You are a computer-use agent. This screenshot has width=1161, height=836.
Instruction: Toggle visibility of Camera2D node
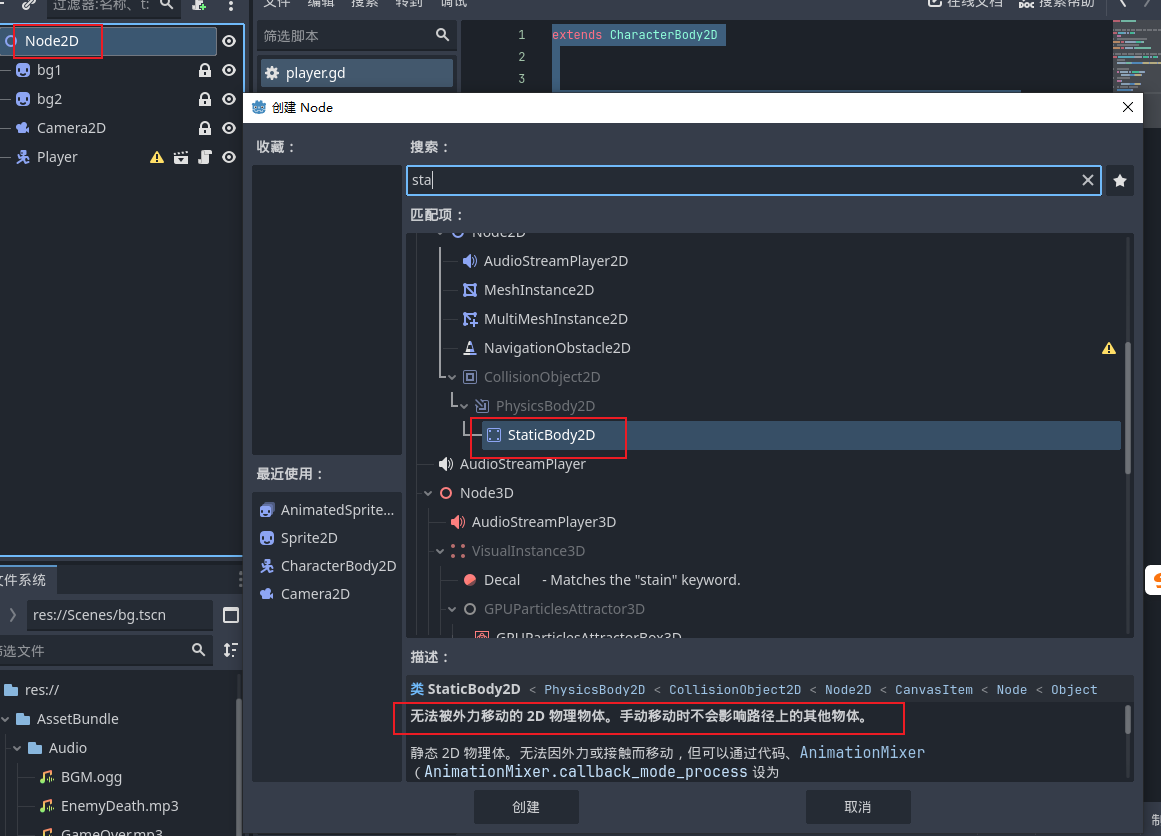[x=229, y=128]
